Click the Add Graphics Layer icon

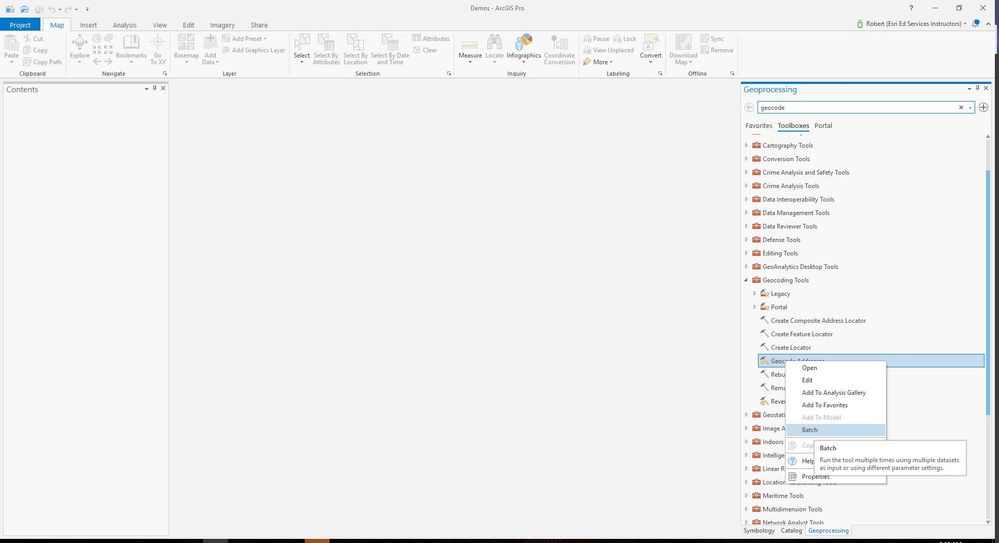(x=226, y=50)
